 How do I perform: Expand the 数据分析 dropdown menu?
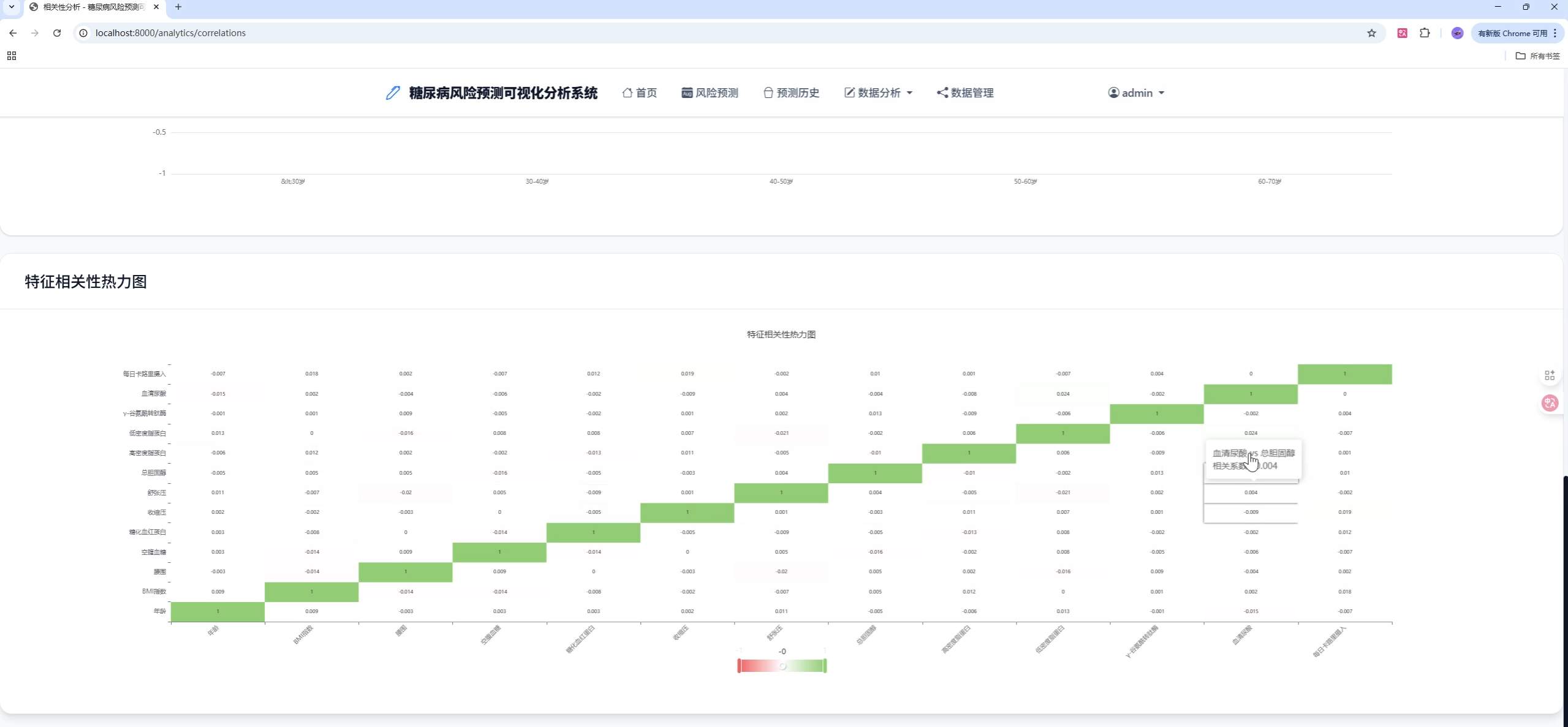coord(879,93)
